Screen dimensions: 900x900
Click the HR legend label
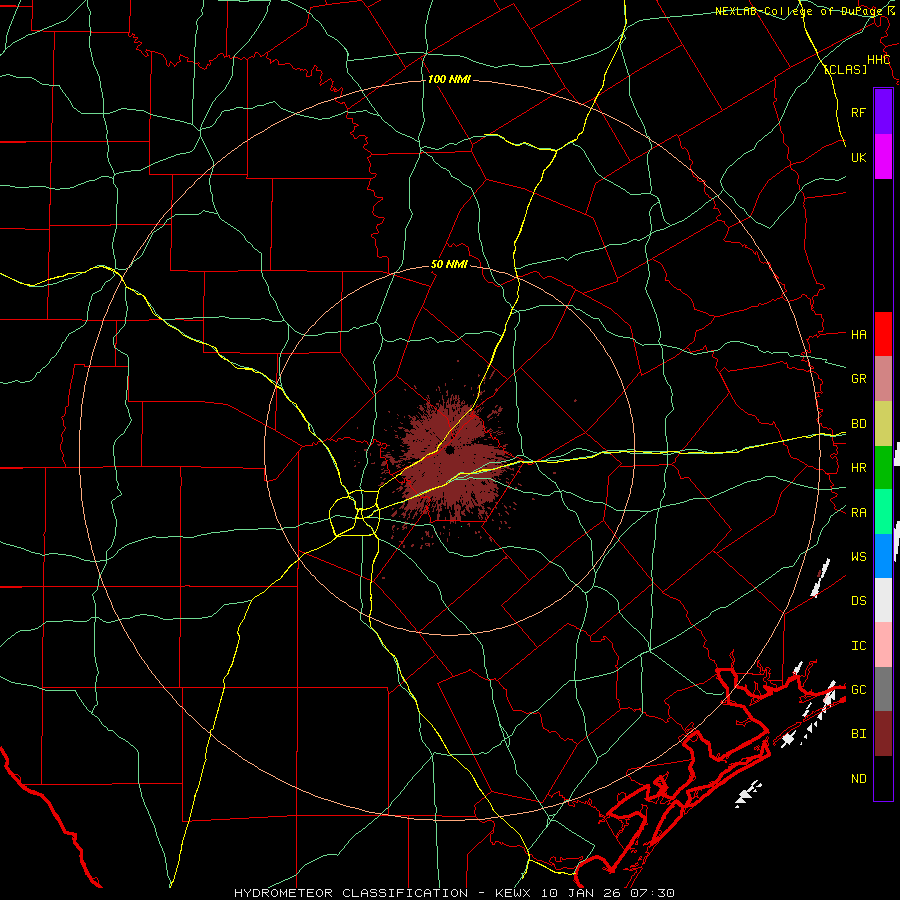(858, 468)
